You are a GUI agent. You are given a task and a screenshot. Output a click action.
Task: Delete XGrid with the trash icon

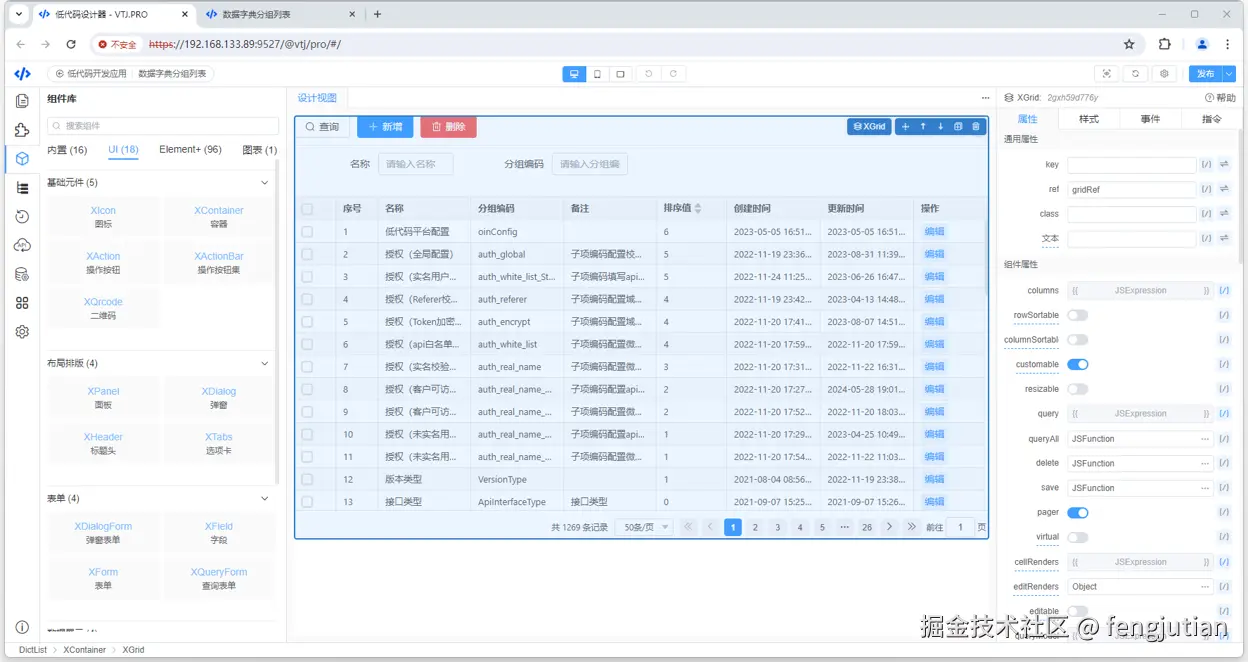tap(976, 127)
